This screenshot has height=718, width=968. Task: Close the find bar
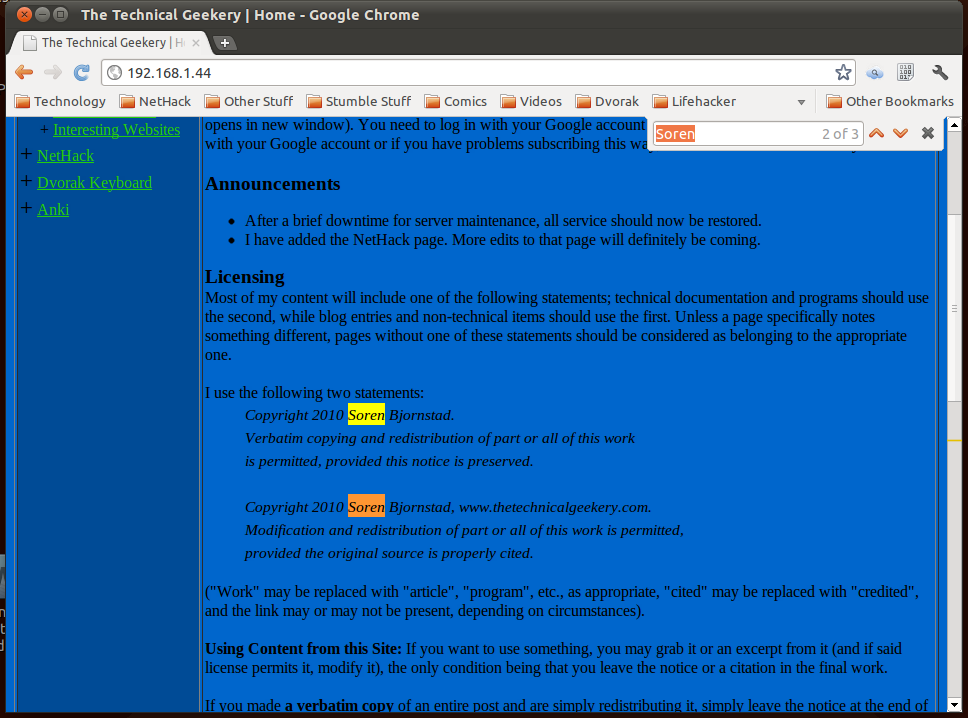click(927, 133)
